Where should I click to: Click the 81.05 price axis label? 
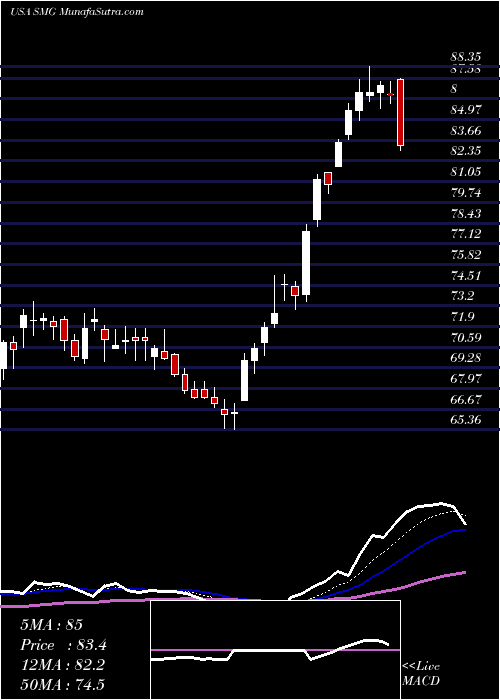(x=466, y=172)
